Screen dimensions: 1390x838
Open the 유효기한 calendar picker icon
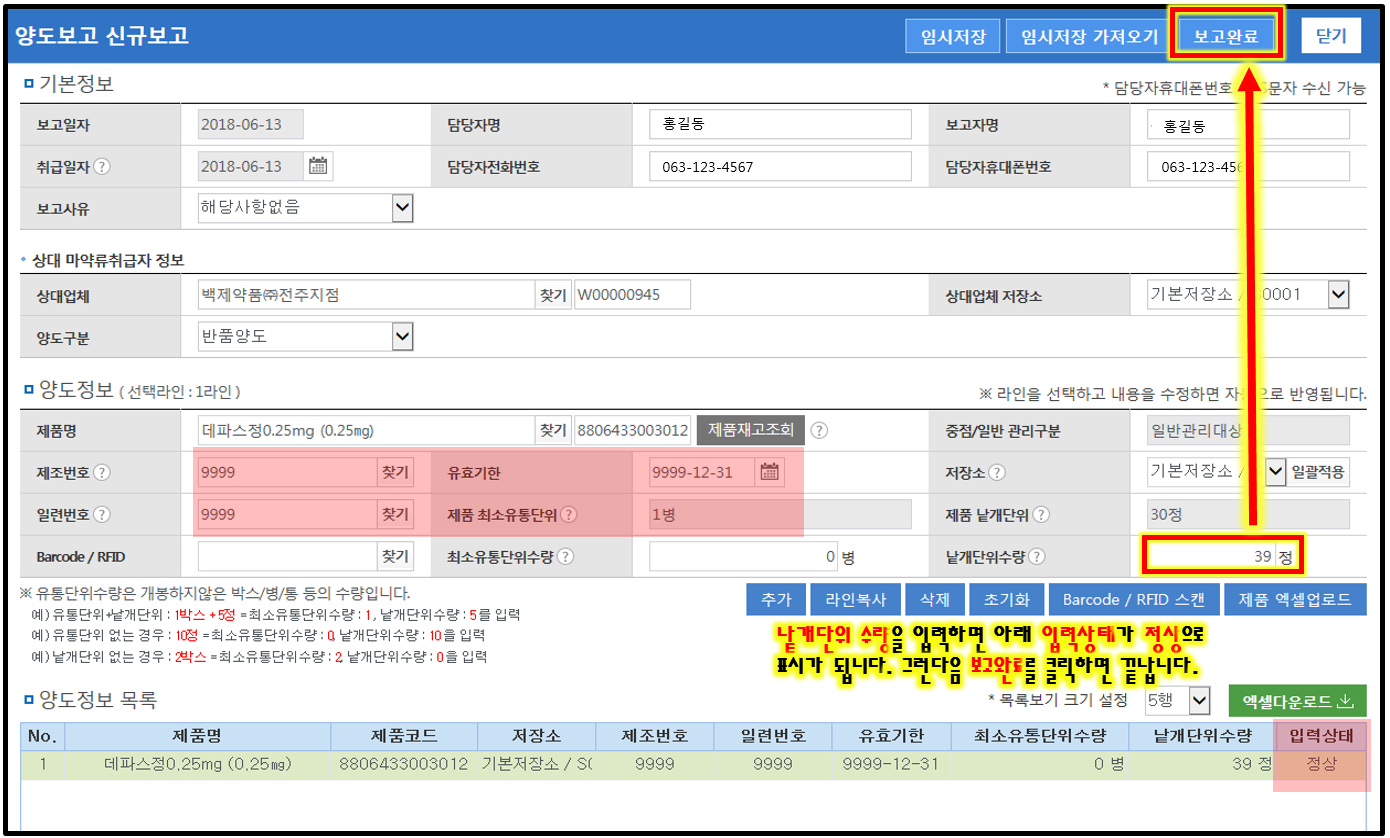(x=769, y=472)
